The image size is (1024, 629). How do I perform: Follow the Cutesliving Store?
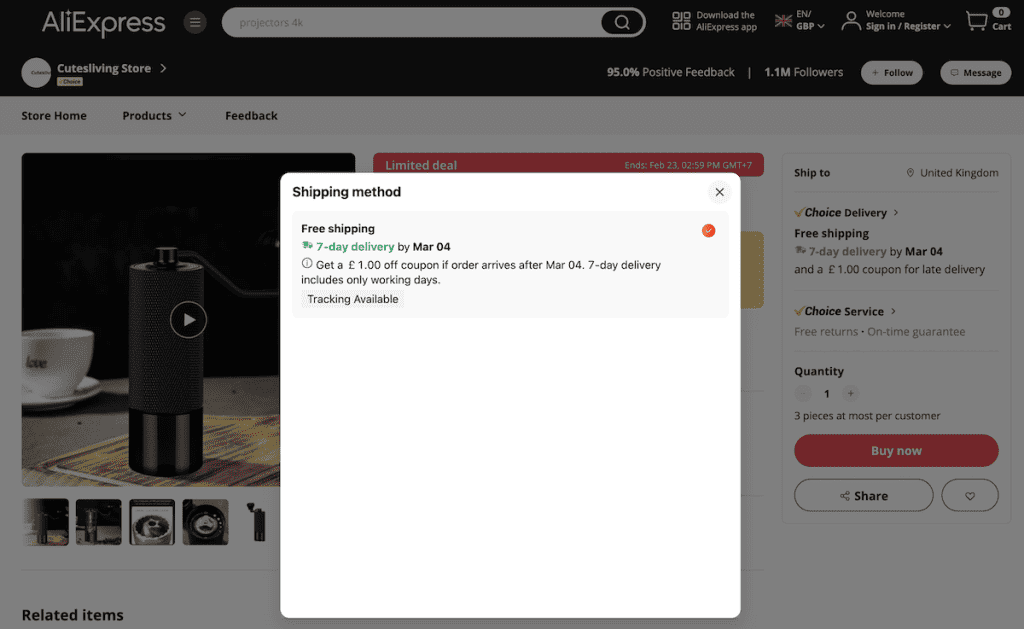click(x=891, y=72)
